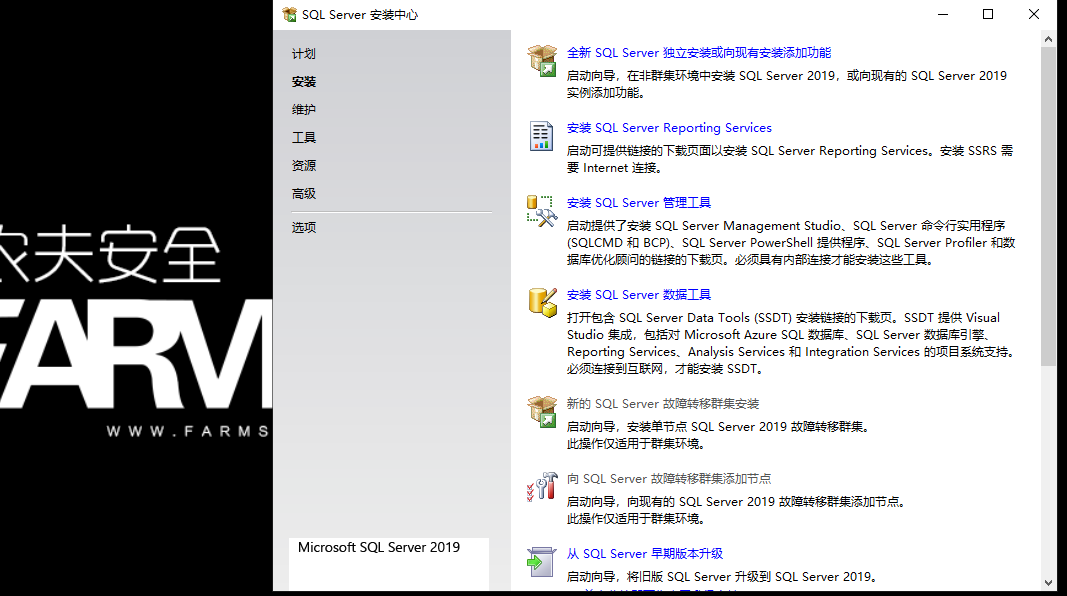Open the 资源 section
This screenshot has width=1067, height=596.
(303, 165)
